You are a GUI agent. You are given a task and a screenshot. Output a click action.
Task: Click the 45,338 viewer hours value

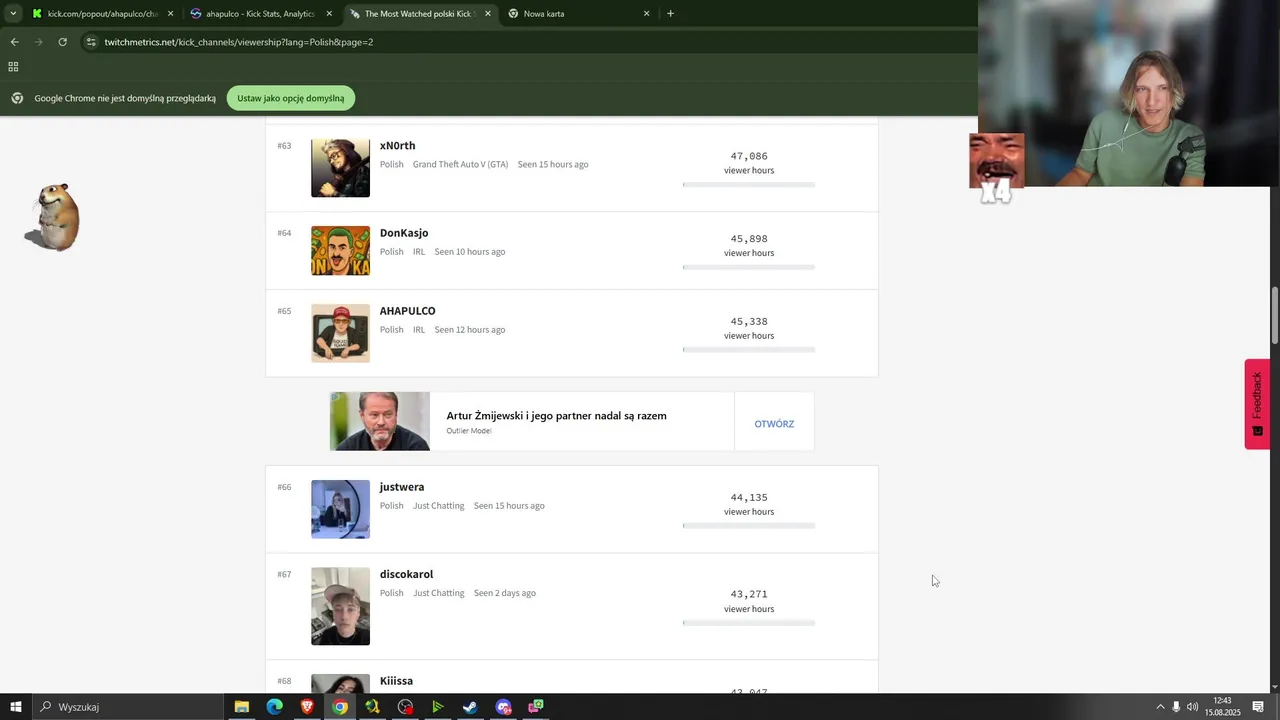click(749, 322)
